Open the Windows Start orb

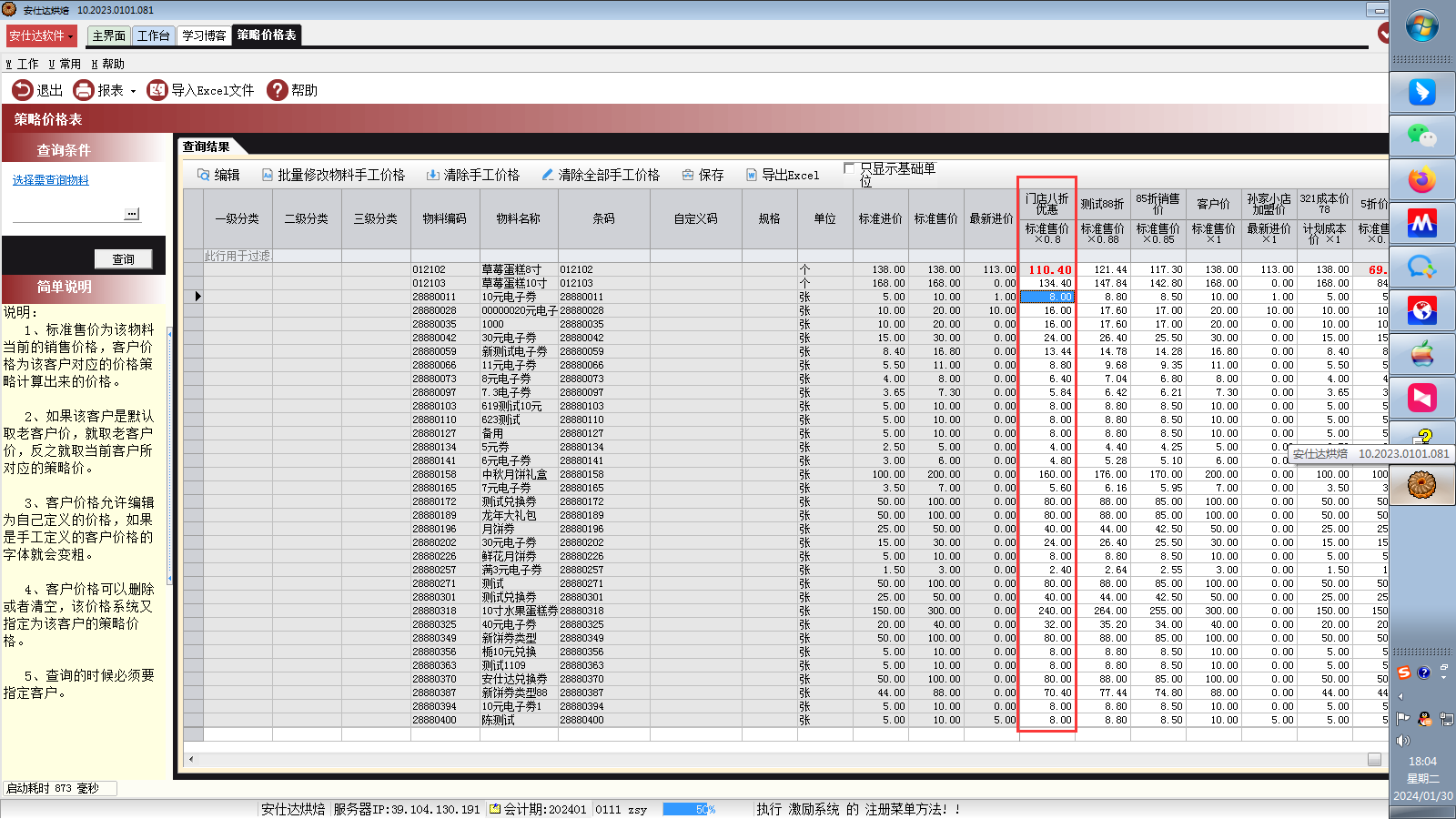click(x=1422, y=26)
